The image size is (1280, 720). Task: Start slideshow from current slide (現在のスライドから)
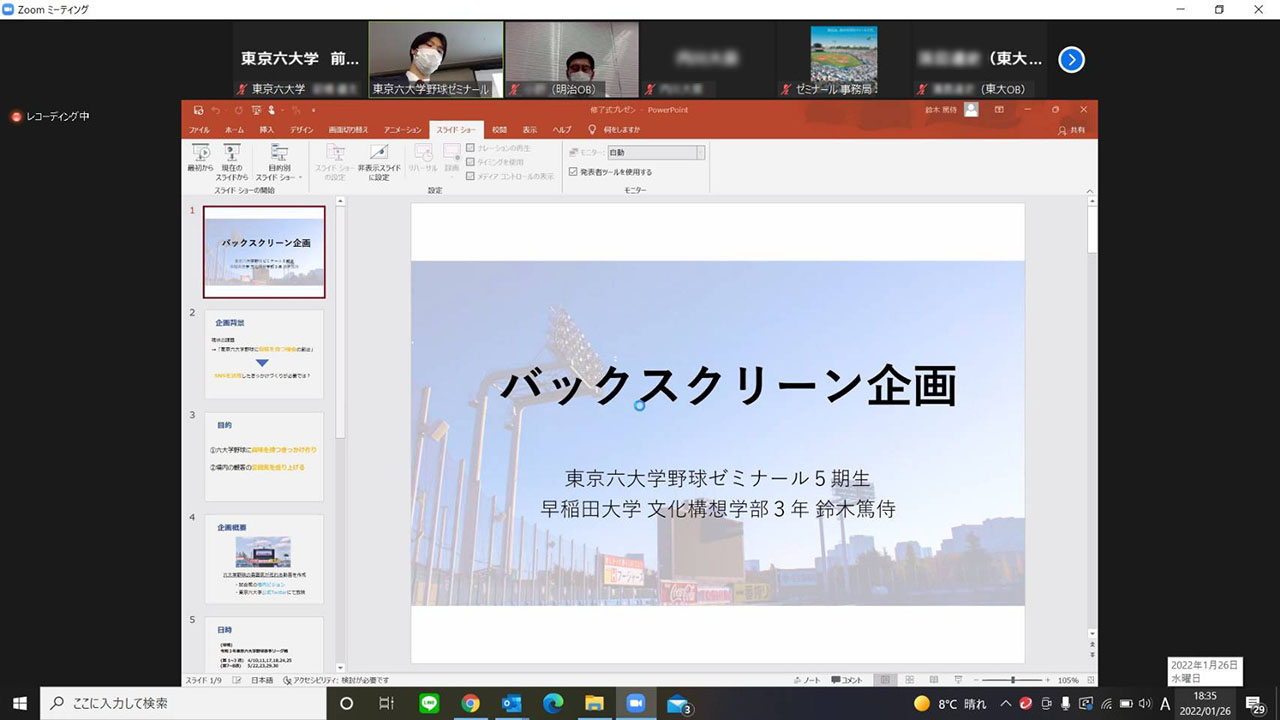232,160
